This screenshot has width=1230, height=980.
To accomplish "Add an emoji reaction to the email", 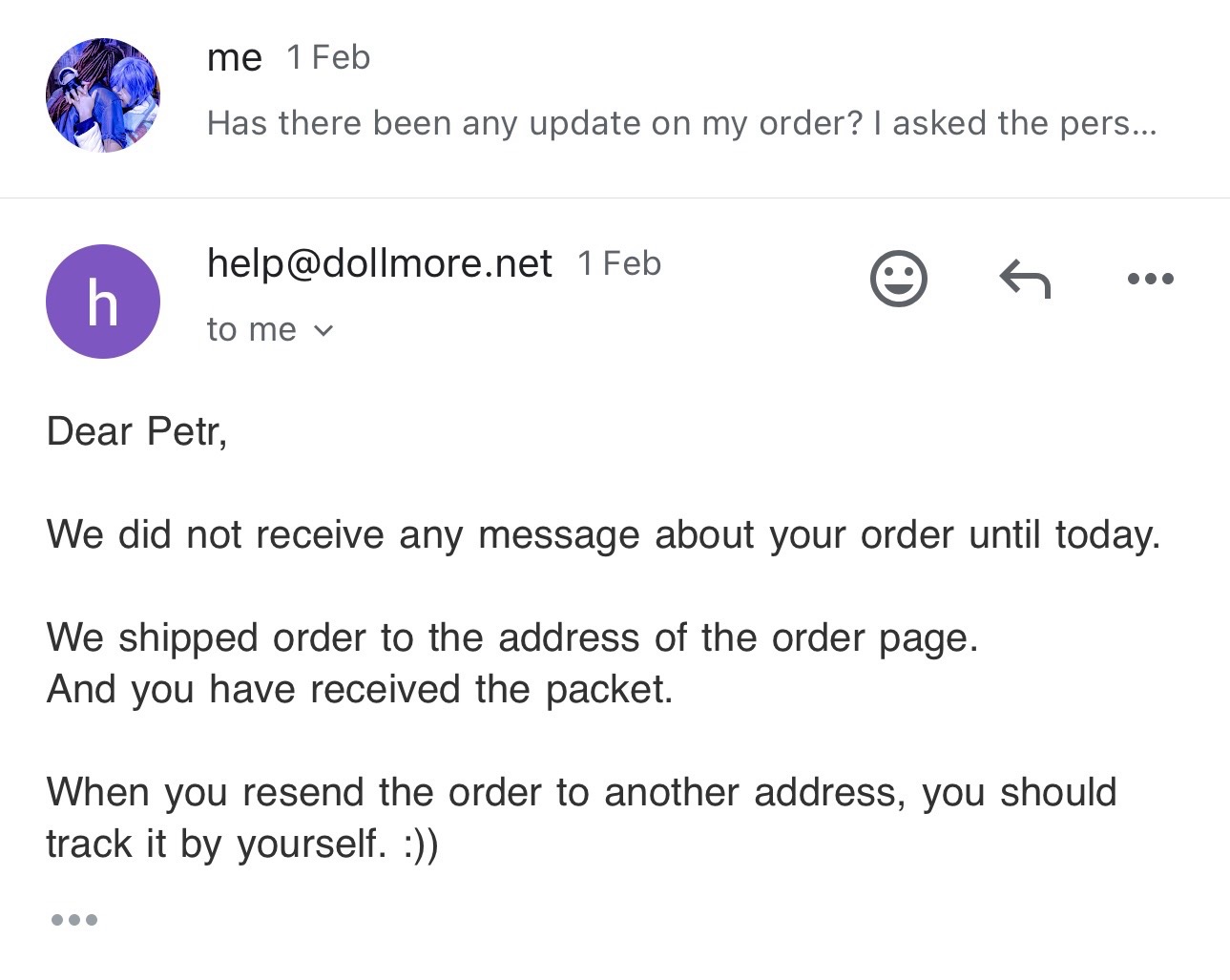I will [x=898, y=279].
